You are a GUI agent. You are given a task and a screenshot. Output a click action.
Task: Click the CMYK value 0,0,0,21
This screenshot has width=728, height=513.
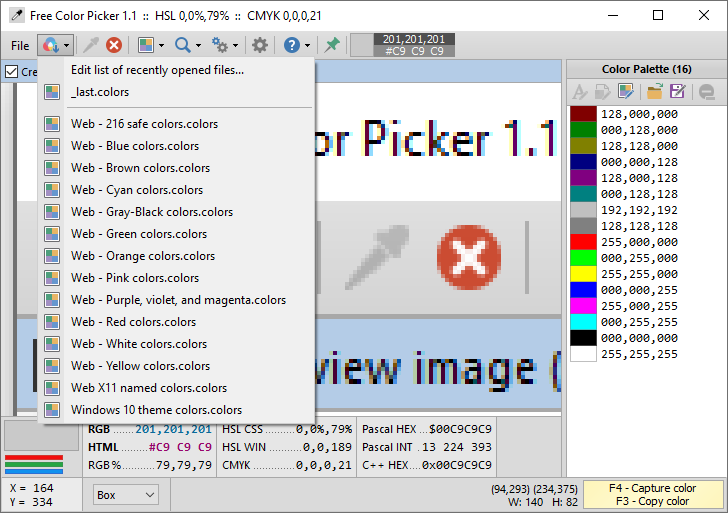click(x=324, y=465)
